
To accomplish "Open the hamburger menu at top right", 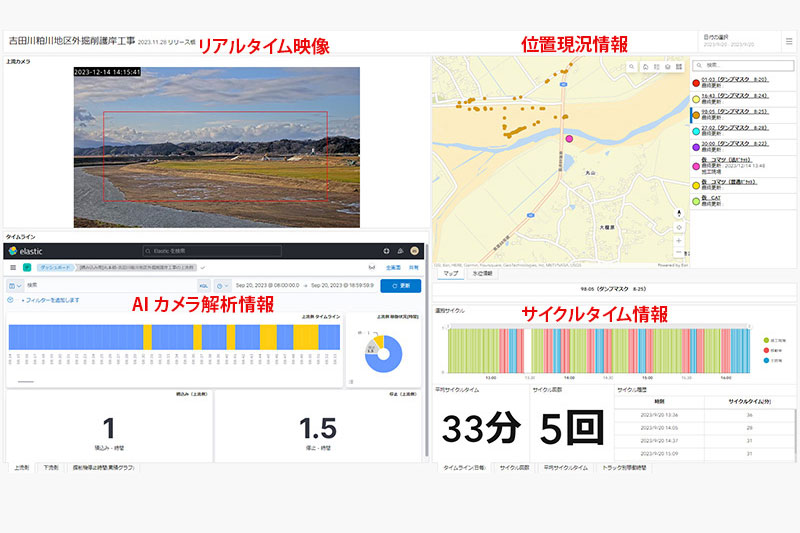I will click(x=788, y=41).
